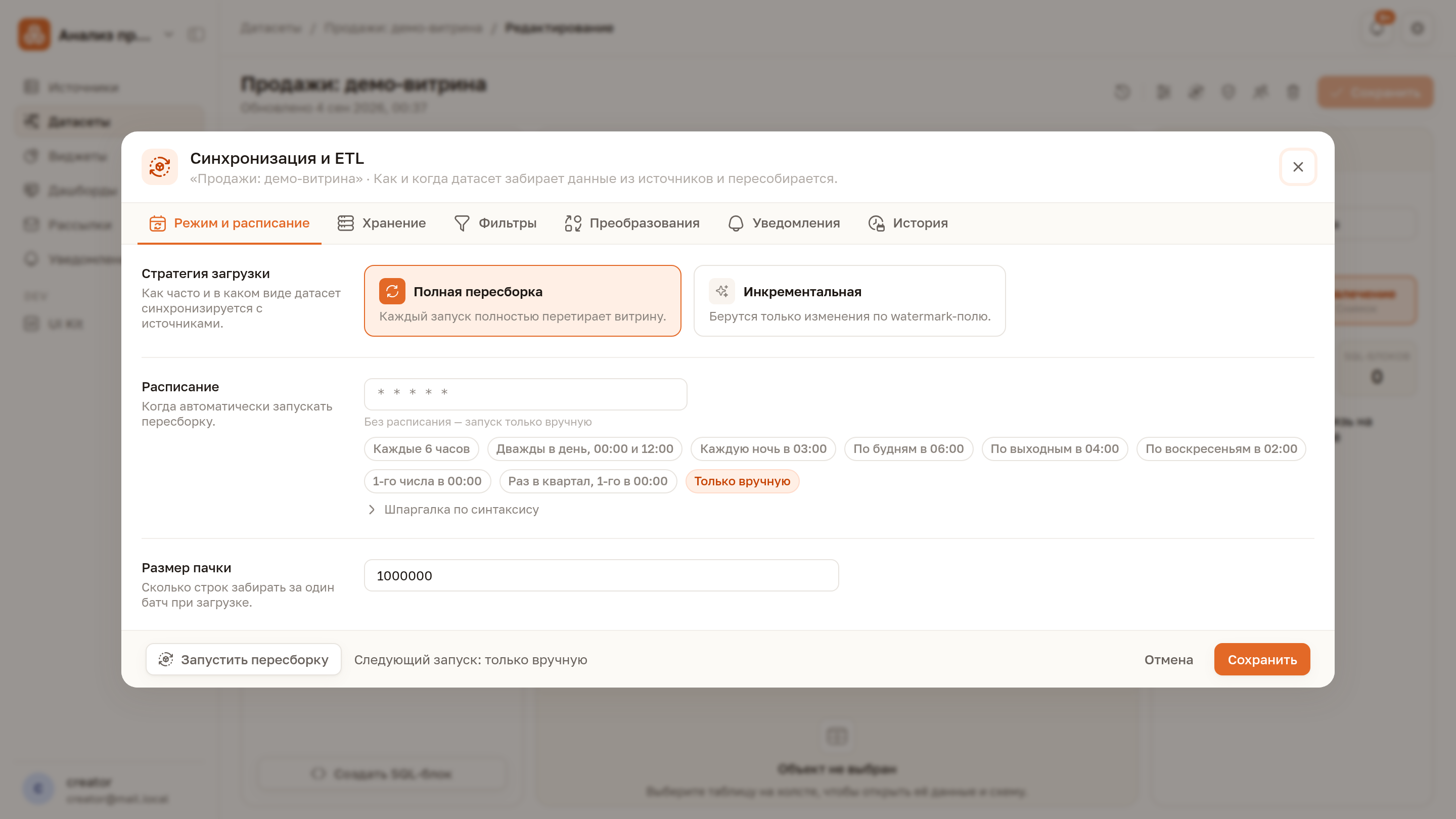Click the orange Сохранить button in dialog
Image resolution: width=1456 pixels, height=819 pixels.
(1261, 659)
